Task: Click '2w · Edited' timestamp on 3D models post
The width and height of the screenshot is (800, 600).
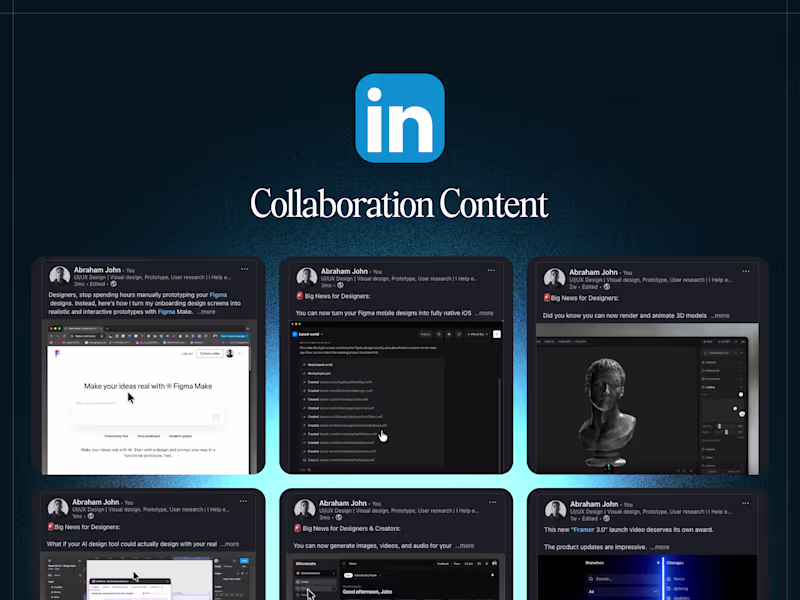Action: pyautogui.click(x=584, y=287)
